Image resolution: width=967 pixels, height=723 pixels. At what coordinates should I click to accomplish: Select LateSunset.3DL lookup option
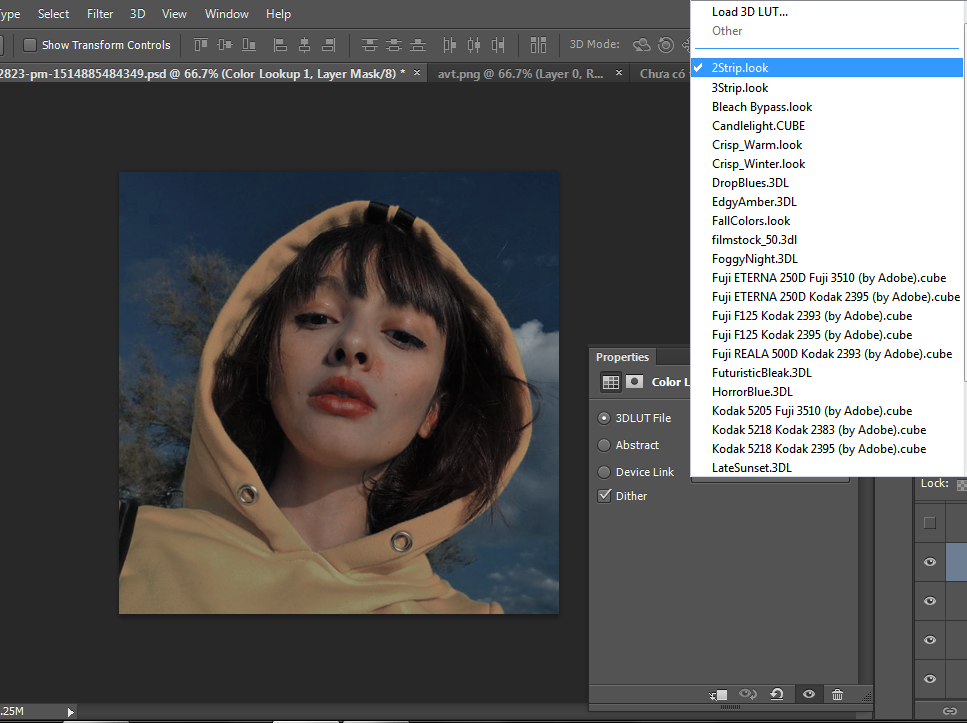[x=752, y=467]
